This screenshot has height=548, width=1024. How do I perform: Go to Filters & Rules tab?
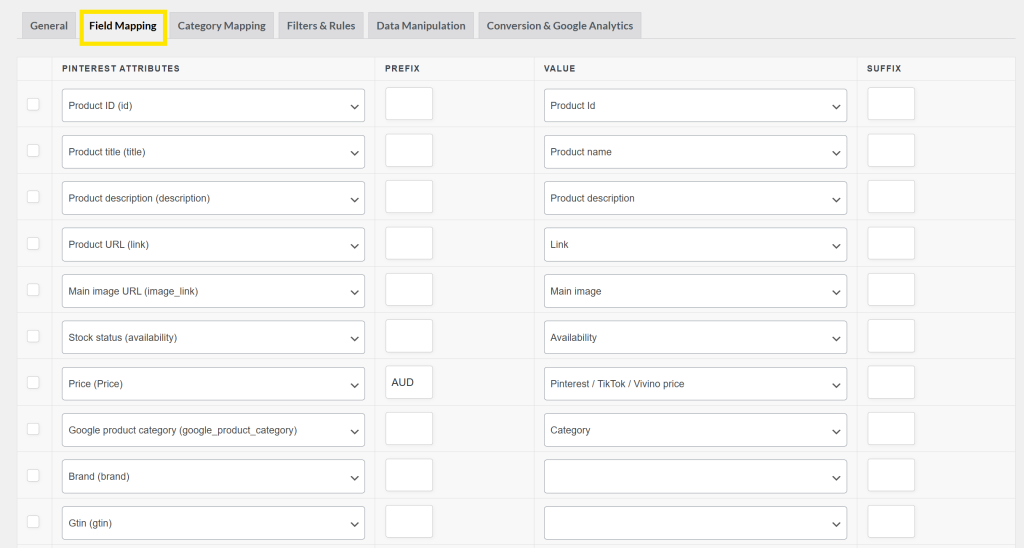tap(321, 26)
